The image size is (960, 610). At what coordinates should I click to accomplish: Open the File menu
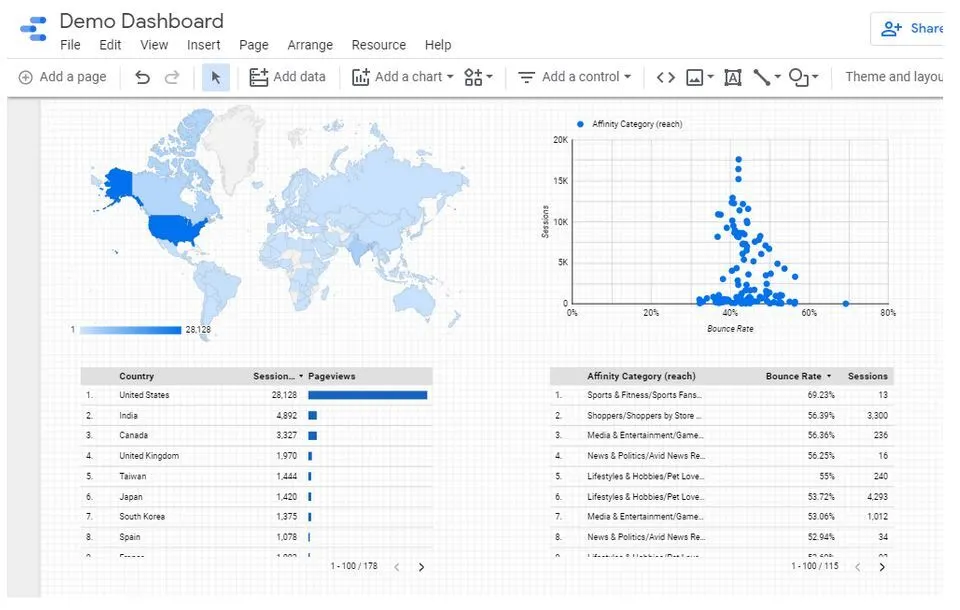(x=70, y=45)
